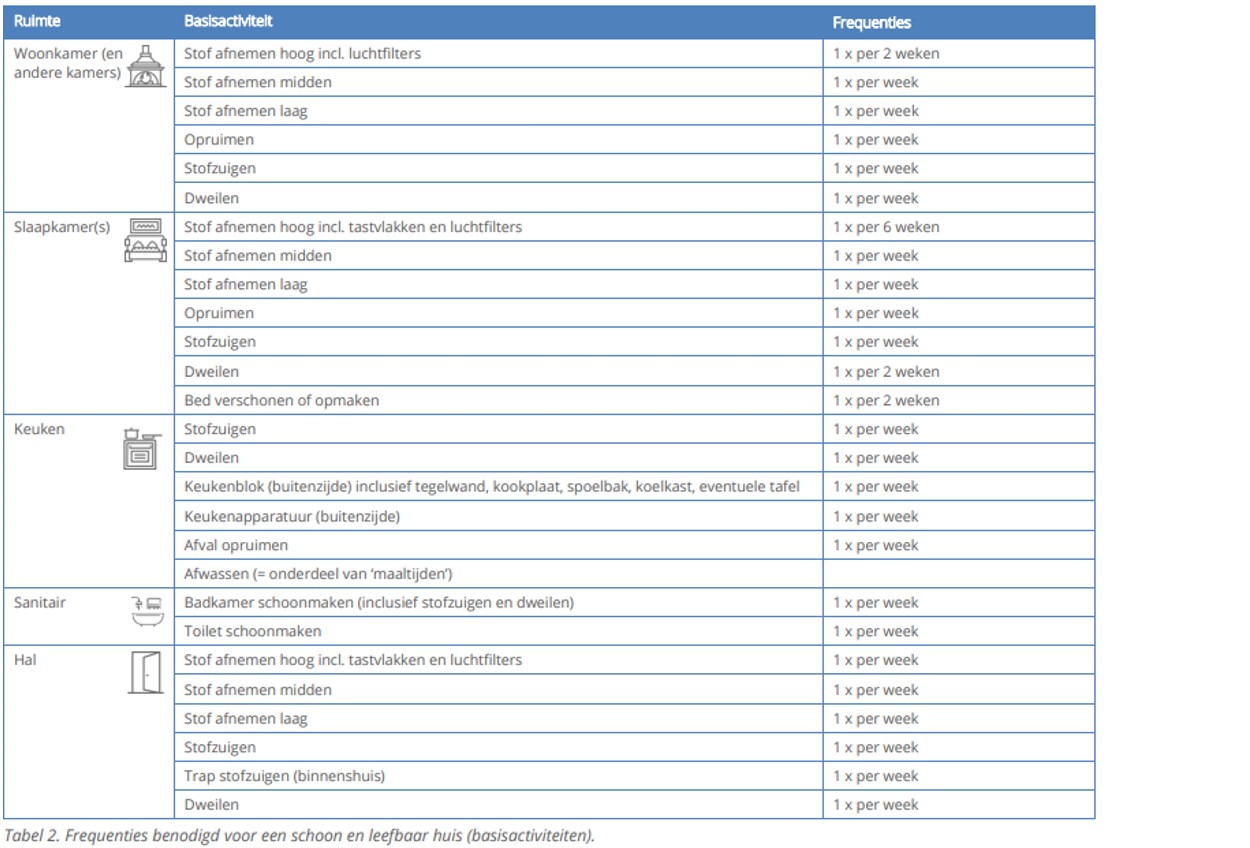Viewport: 1250px width, 848px height.
Task: Click 'Keukenapparatuur (buitenzijde)' cell
Action: 500,516
